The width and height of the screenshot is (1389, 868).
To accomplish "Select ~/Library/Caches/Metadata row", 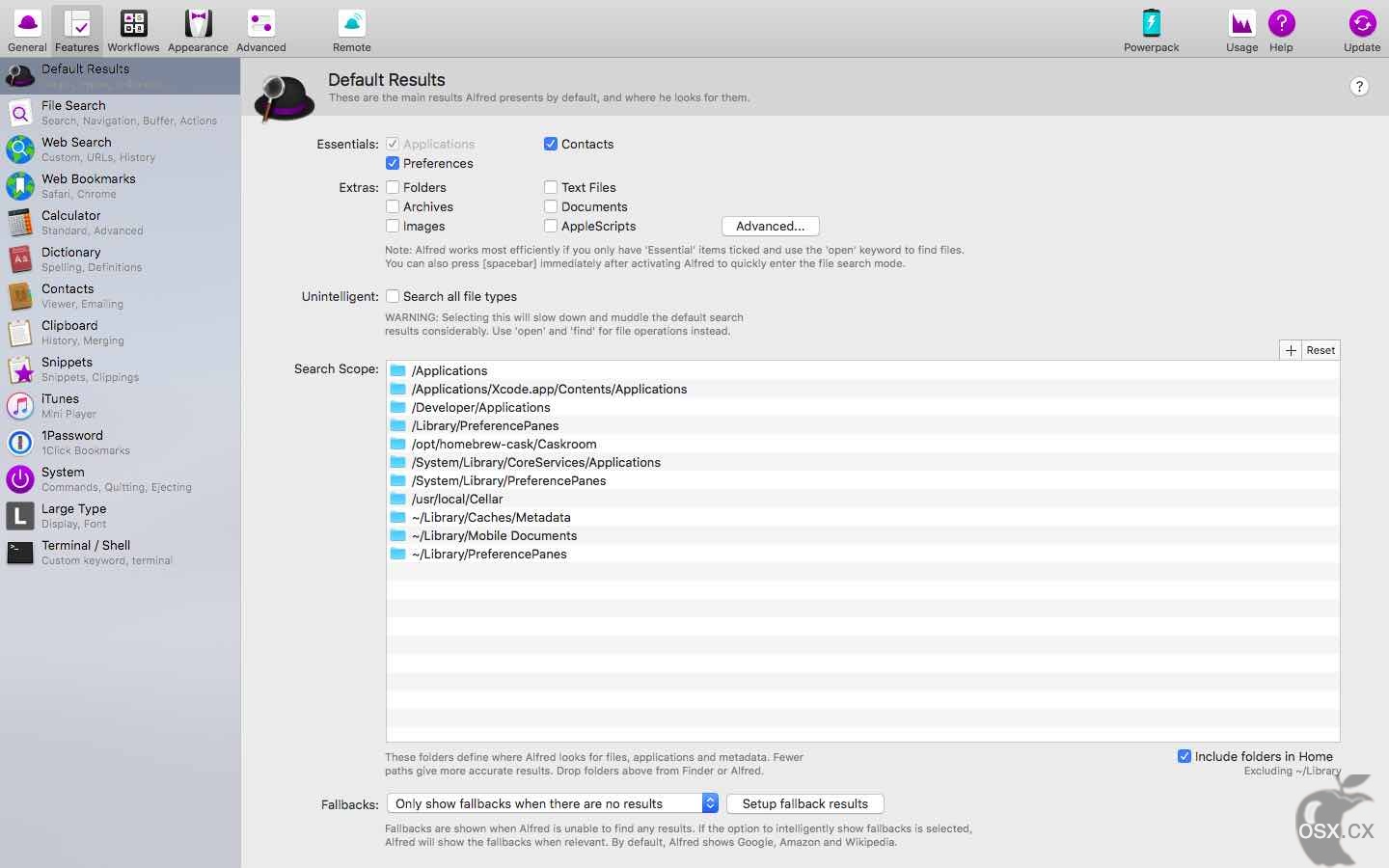I will (862, 517).
